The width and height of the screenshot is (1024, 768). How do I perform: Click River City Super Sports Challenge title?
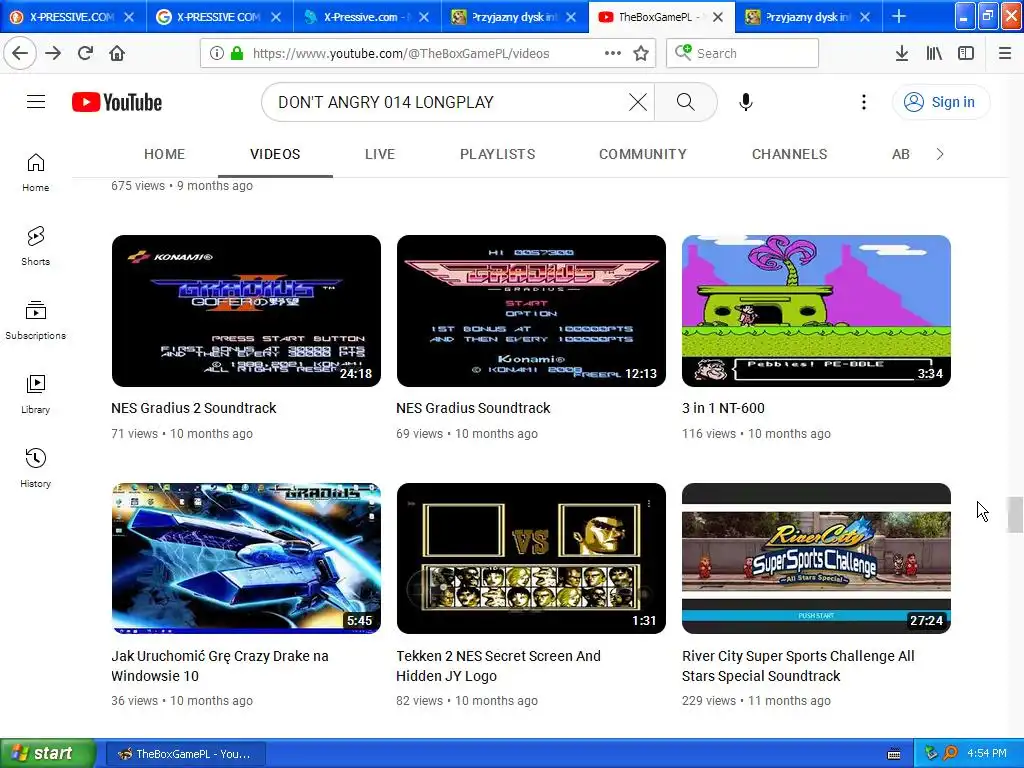[x=798, y=666]
